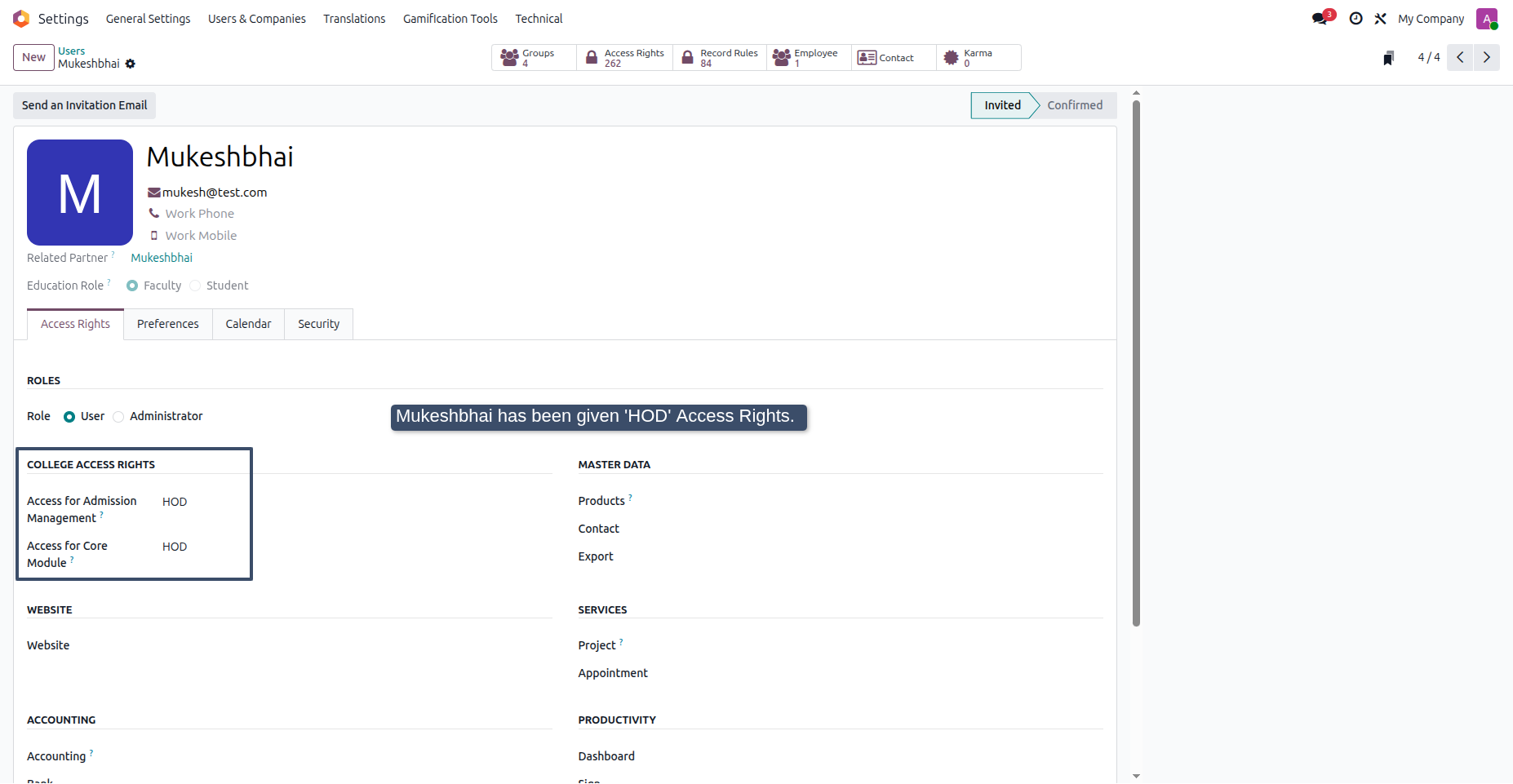Go to next record arrow
Image resolution: width=1513 pixels, height=784 pixels.
(1486, 57)
